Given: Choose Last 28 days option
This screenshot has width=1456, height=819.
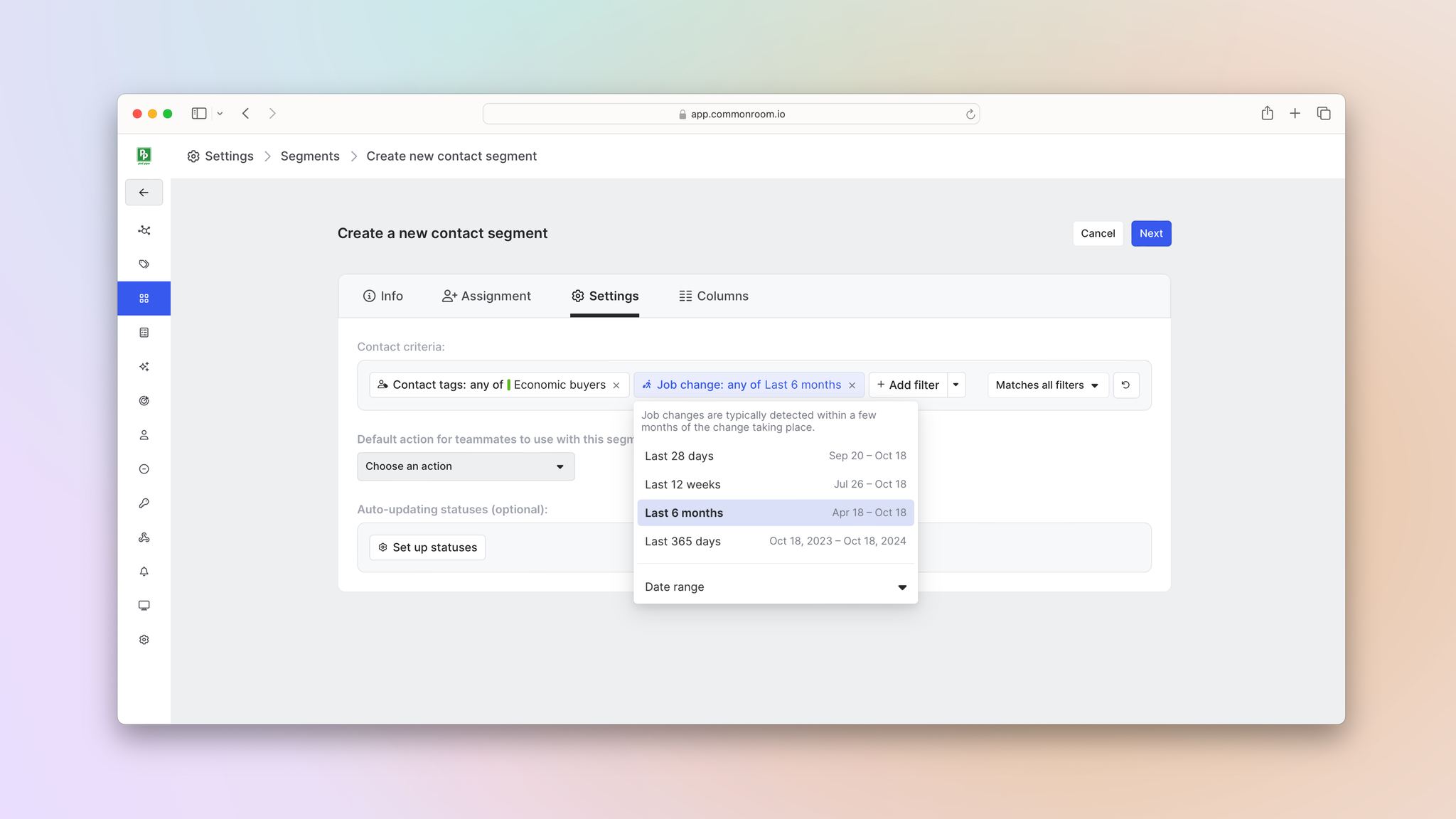Looking at the screenshot, I should point(776,456).
